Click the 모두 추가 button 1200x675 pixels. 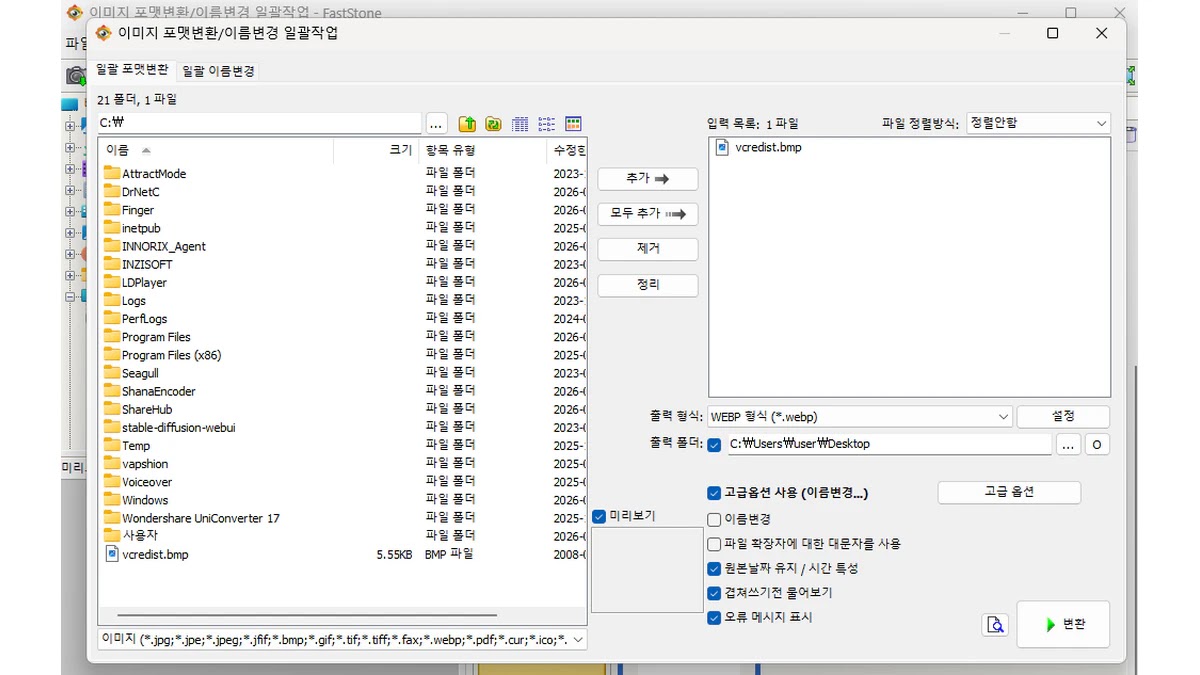click(x=648, y=214)
